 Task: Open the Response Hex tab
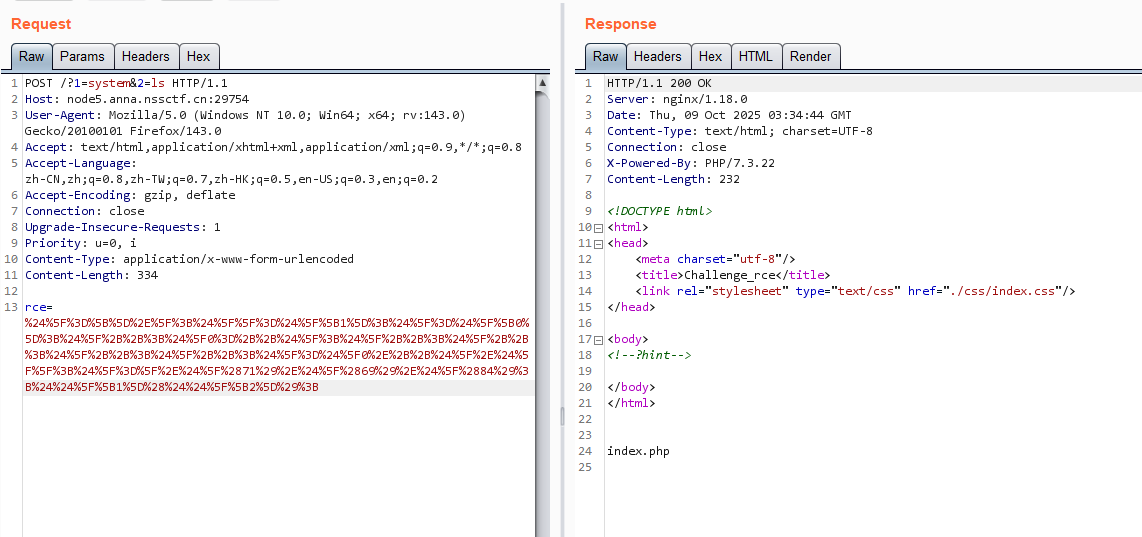tap(710, 56)
